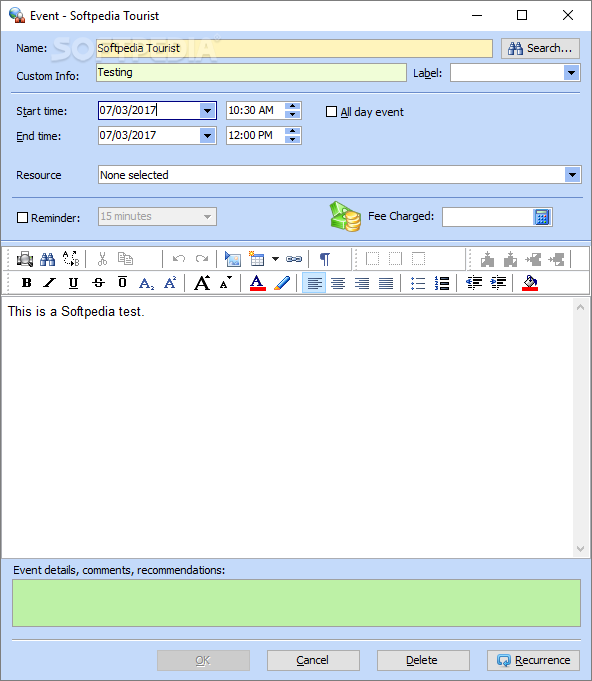
Task: Toggle bold formatting
Action: click(26, 283)
